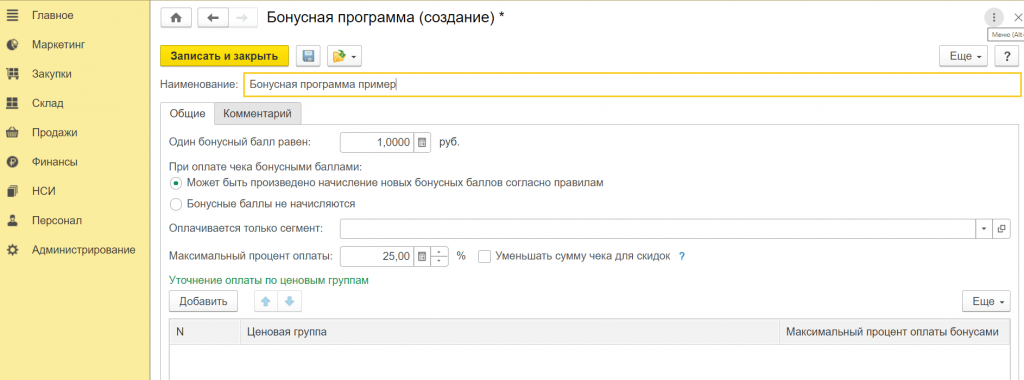1024x380 pixels.
Task: Click the Маркетинг pie chart icon
Action: 12,44
